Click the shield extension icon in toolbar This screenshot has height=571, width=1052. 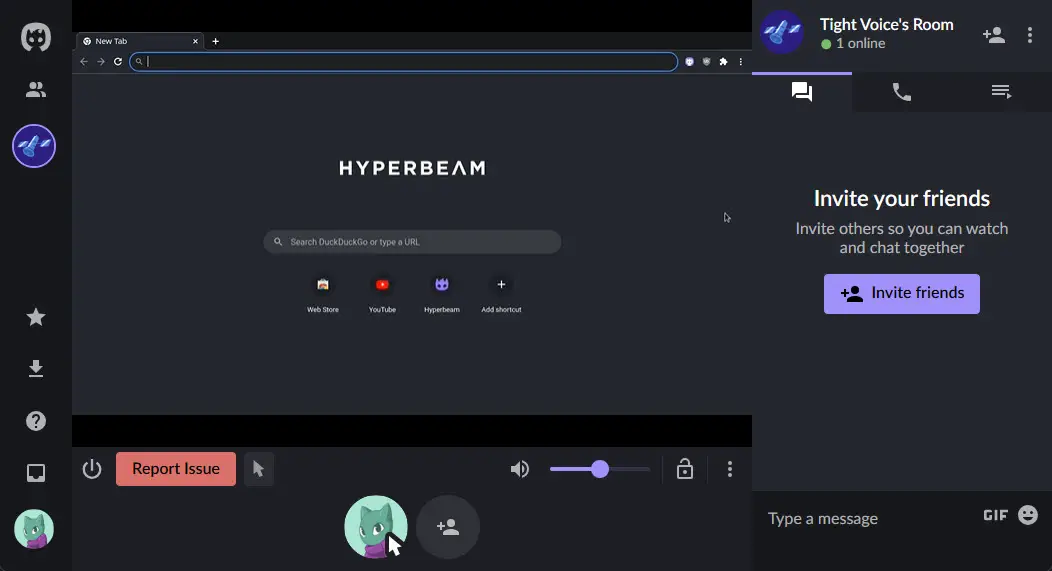pos(706,61)
